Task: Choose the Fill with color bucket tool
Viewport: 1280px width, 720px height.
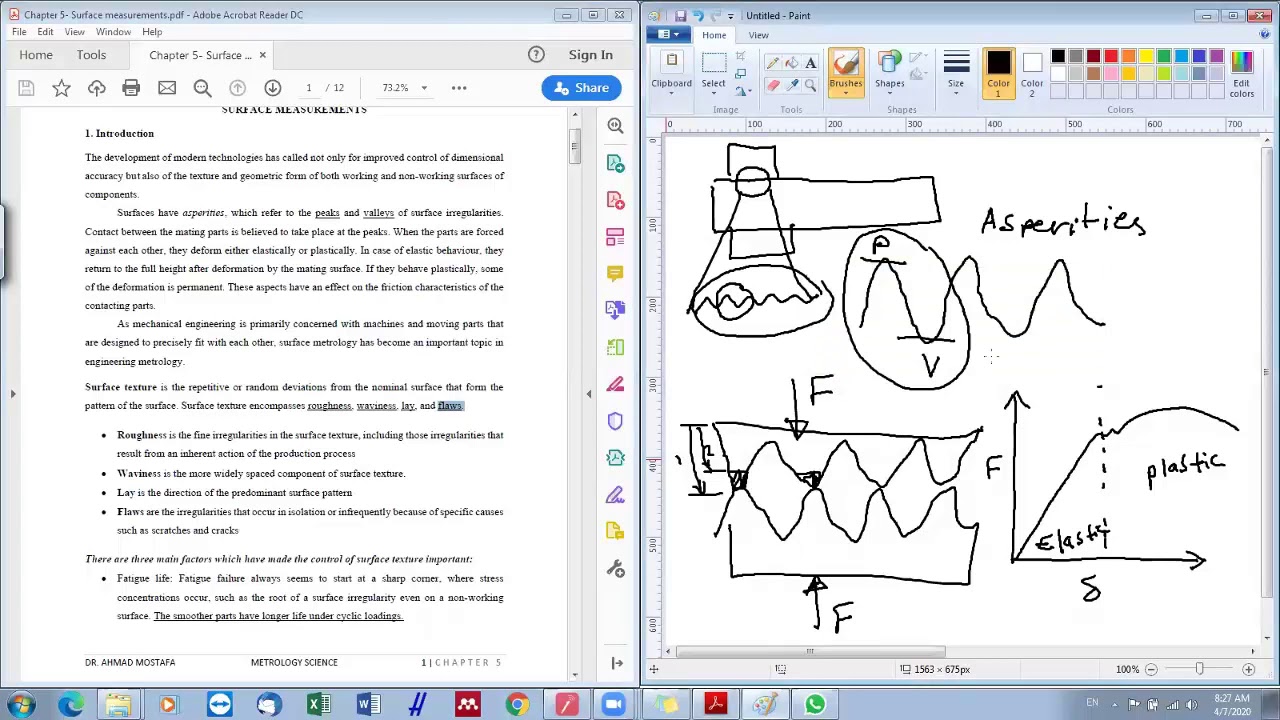Action: click(x=792, y=63)
